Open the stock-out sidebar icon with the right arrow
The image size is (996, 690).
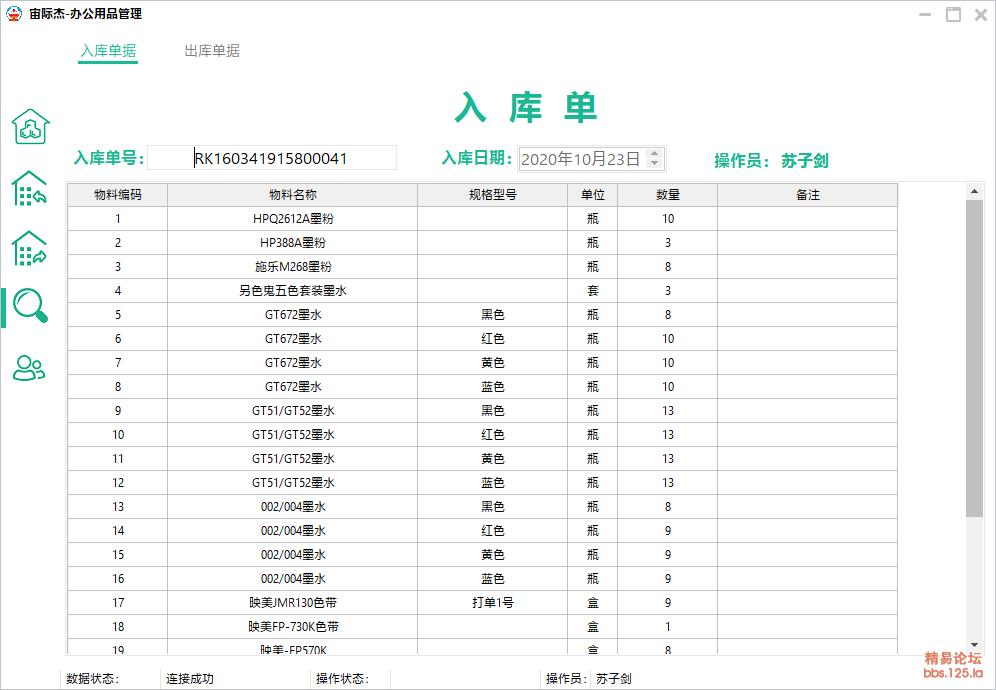tap(30, 248)
